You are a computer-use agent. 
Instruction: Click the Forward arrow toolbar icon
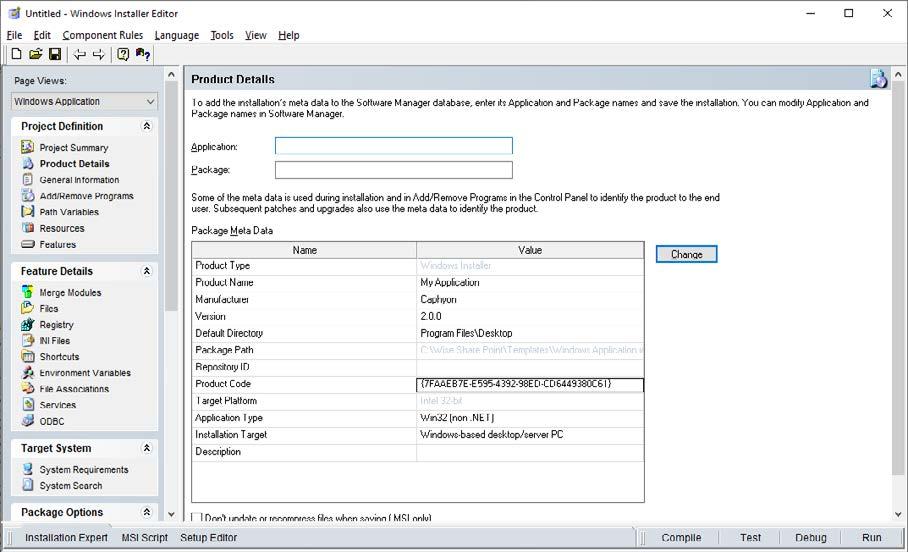pyautogui.click(x=99, y=54)
